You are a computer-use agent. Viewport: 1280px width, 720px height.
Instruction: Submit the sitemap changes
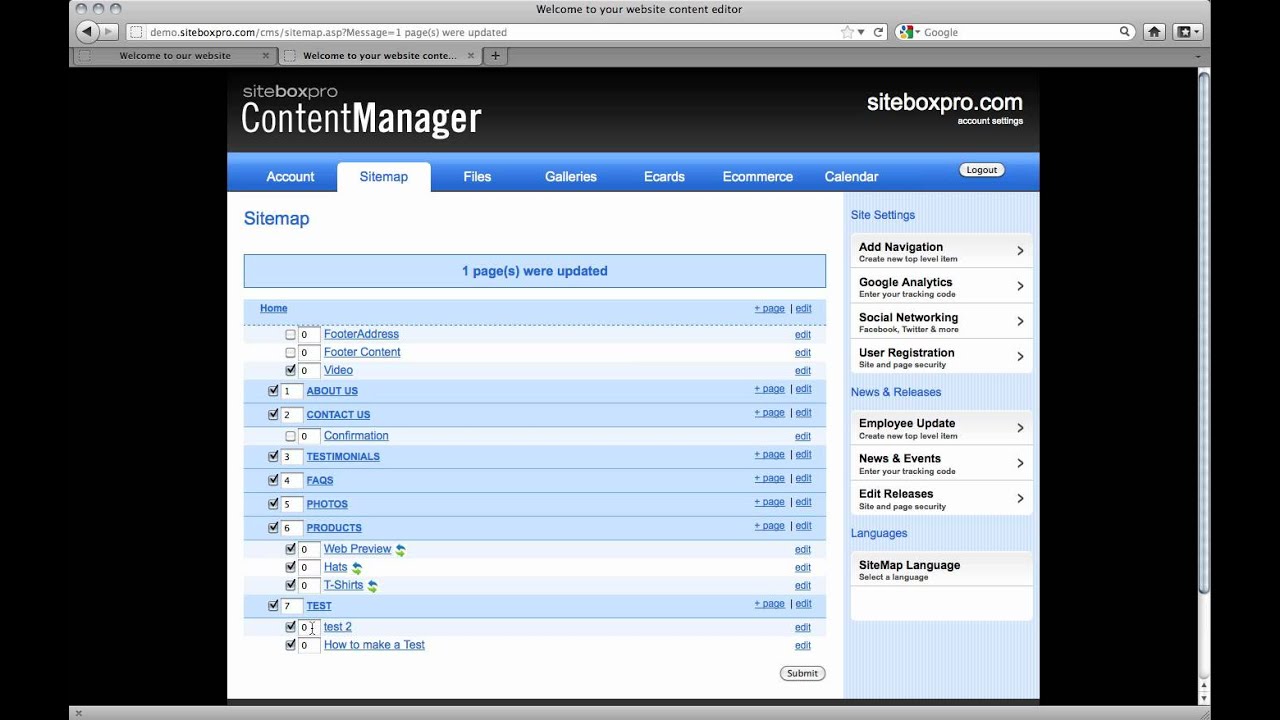coord(802,674)
